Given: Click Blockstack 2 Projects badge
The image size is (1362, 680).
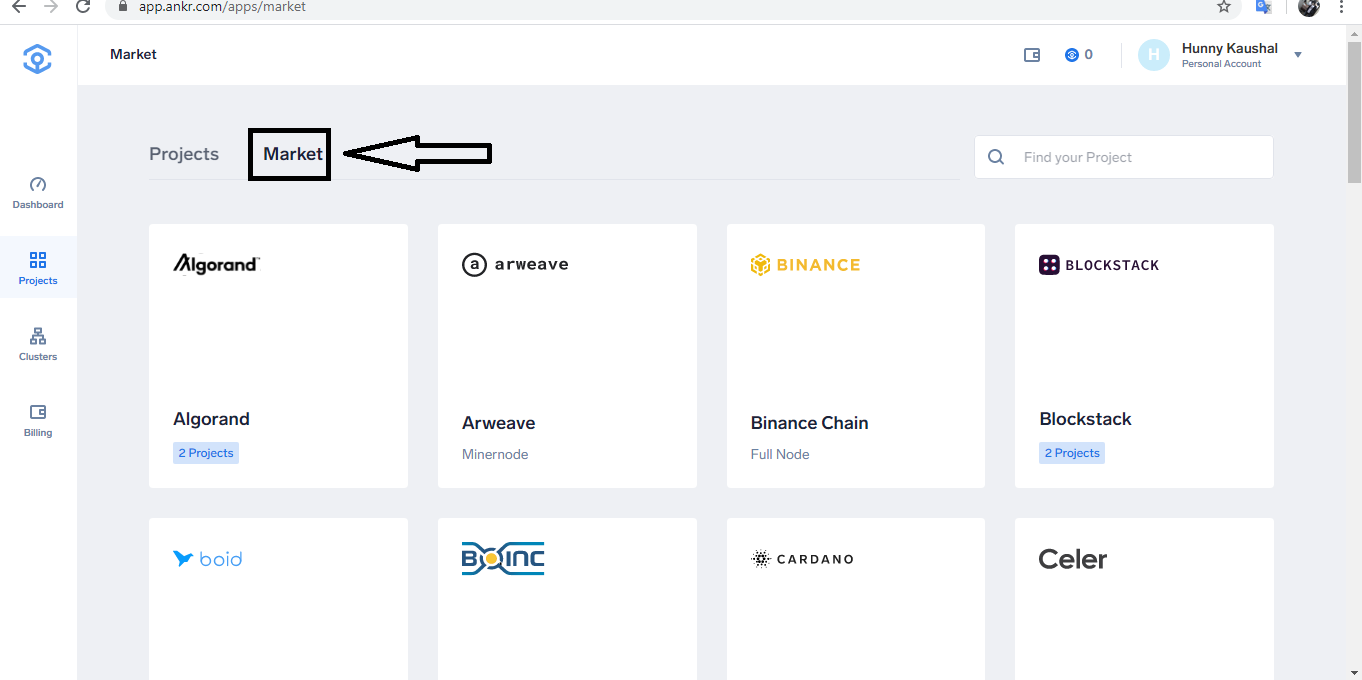Looking at the screenshot, I should click(1072, 453).
